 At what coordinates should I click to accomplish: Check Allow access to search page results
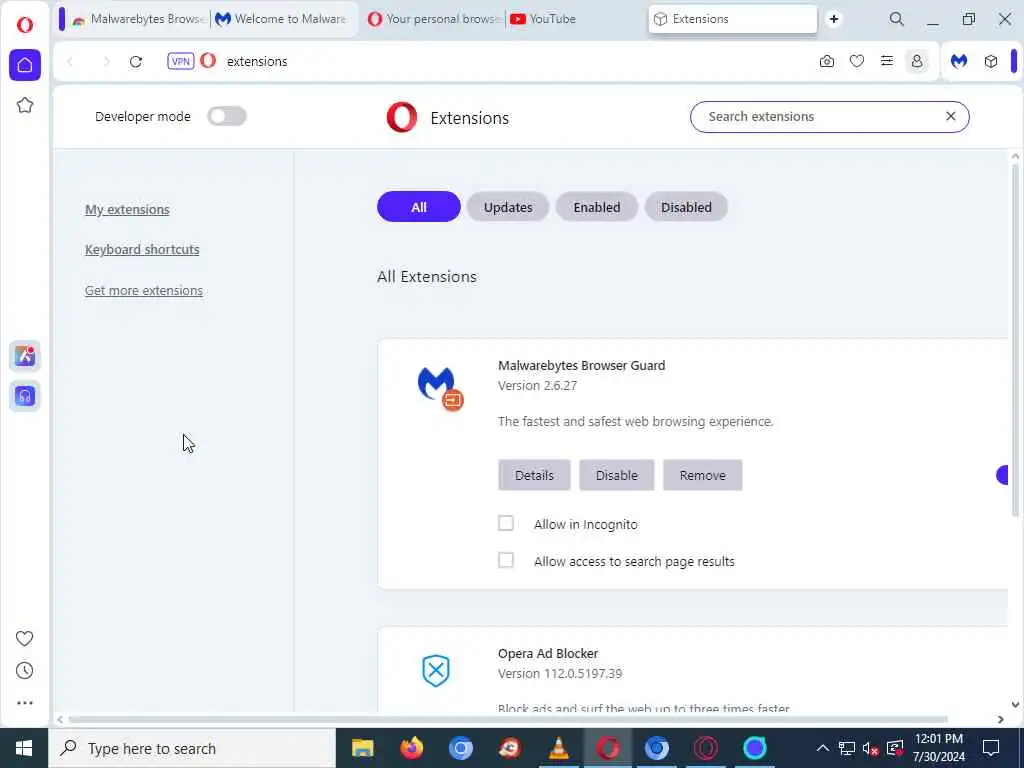coord(505,560)
